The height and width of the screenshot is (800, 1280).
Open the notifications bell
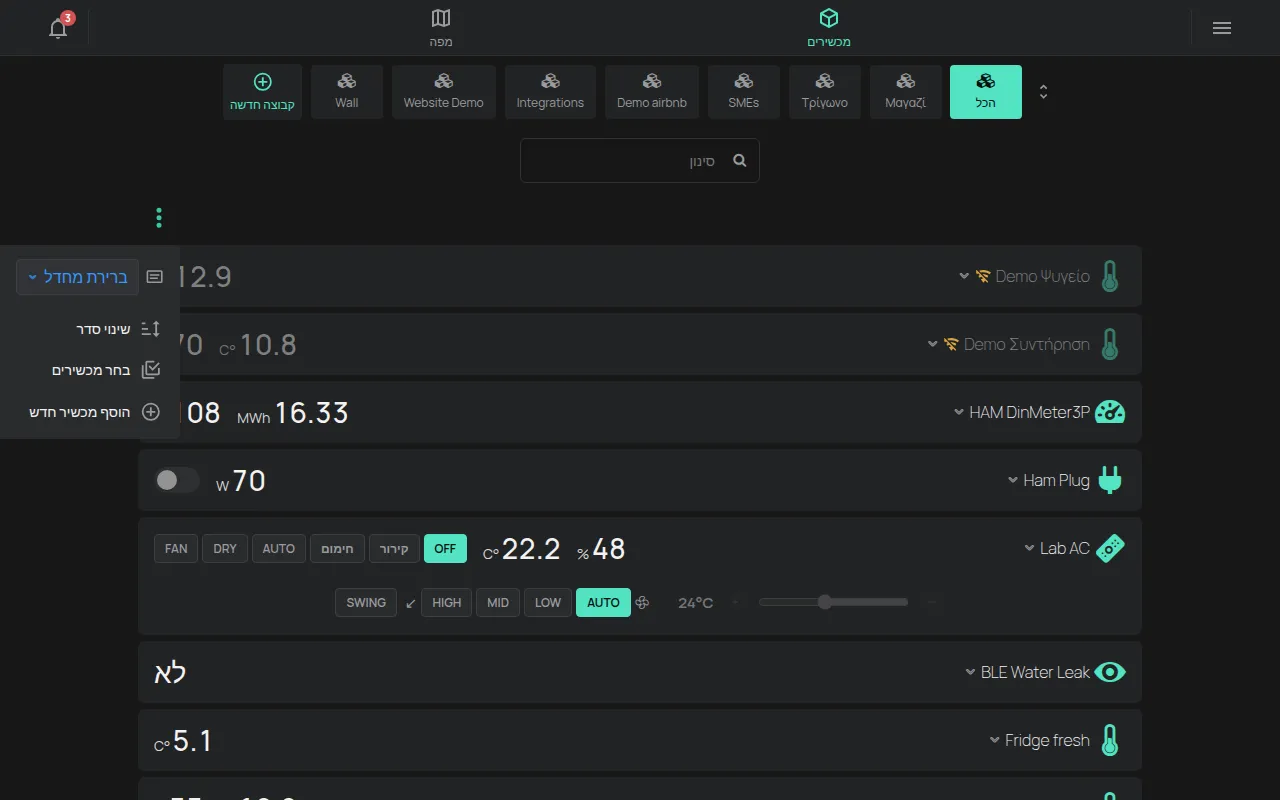tap(58, 28)
